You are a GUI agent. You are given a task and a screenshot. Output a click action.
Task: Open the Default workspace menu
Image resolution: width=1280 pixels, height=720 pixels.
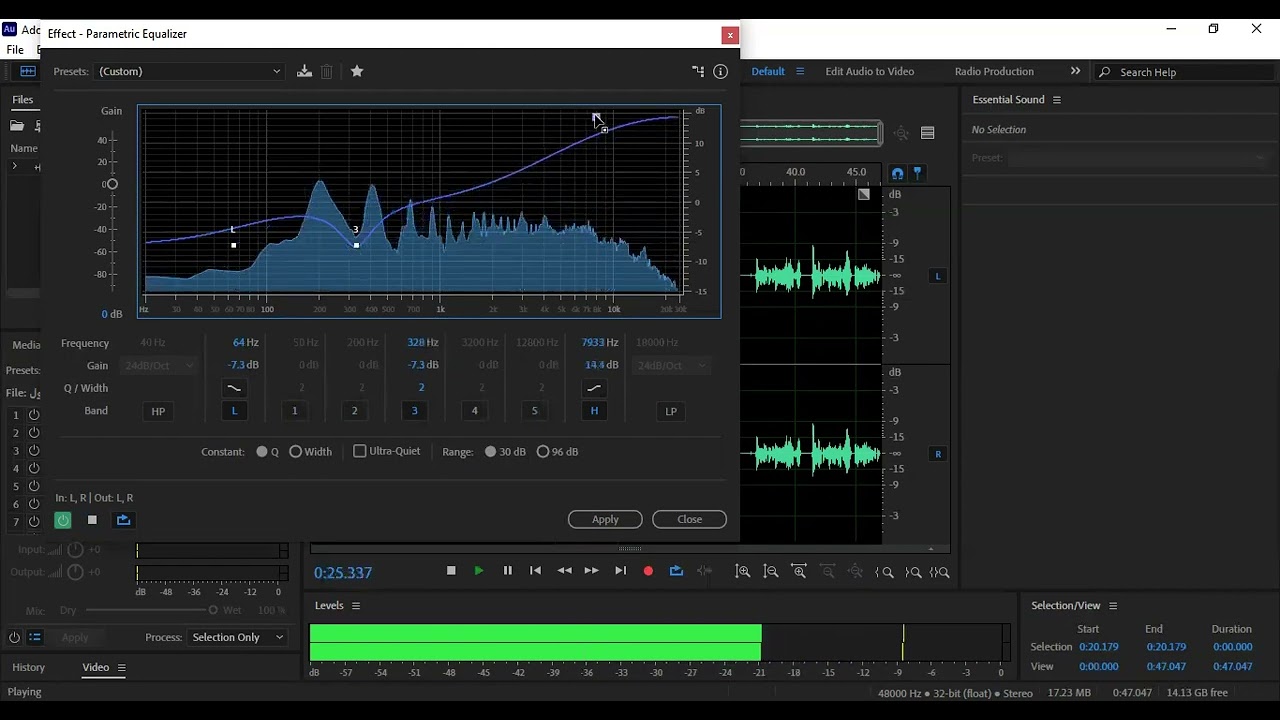coord(800,71)
